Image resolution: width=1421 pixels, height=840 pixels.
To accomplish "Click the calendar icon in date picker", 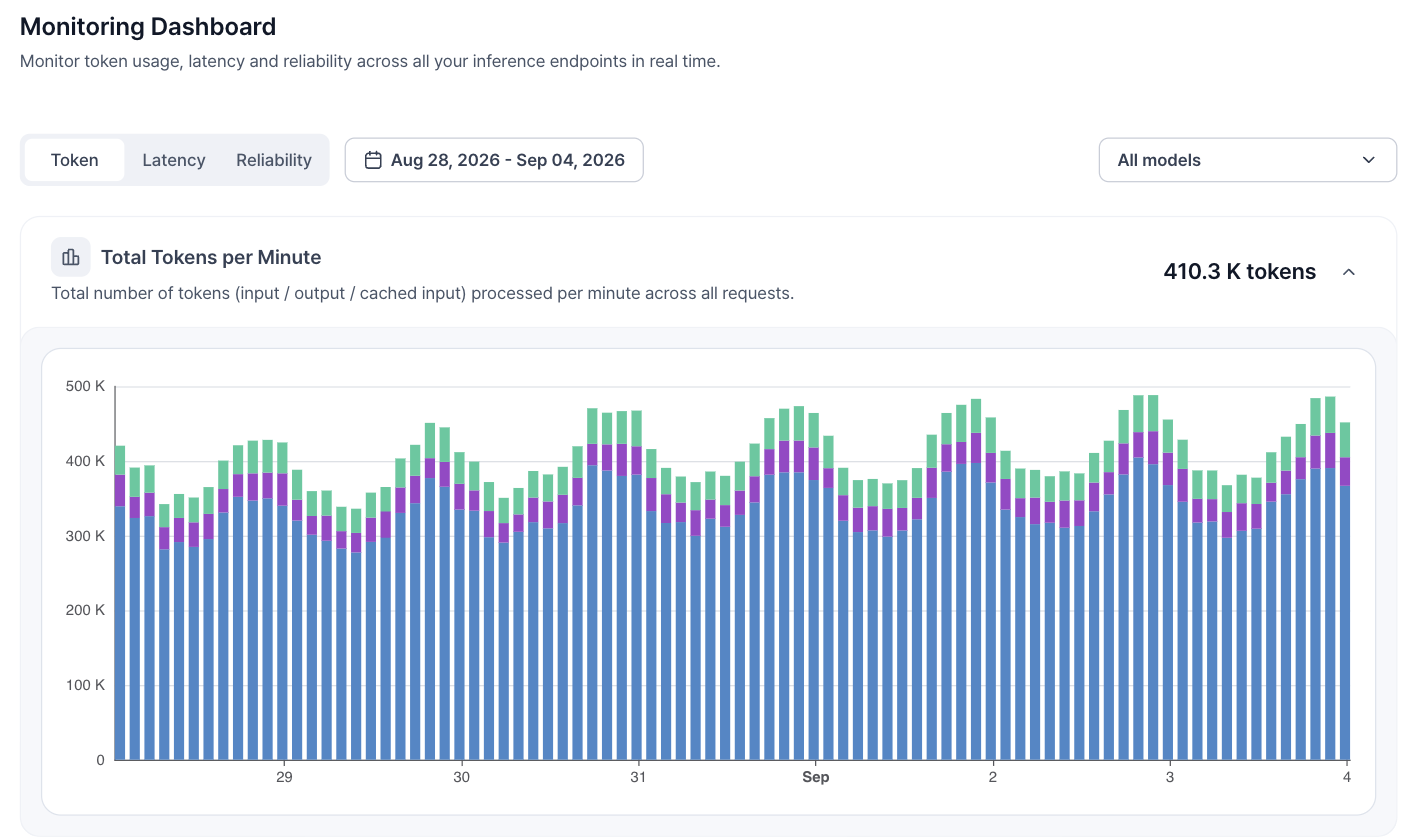I will coord(373,160).
